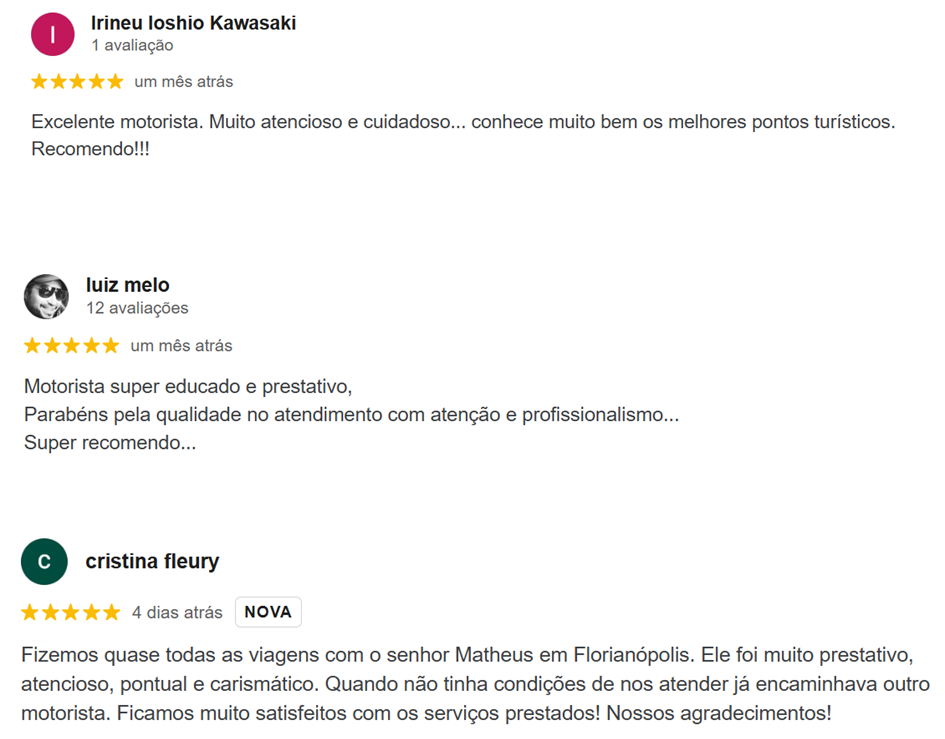Click first star in Irineu's review rating

[x=40, y=81]
